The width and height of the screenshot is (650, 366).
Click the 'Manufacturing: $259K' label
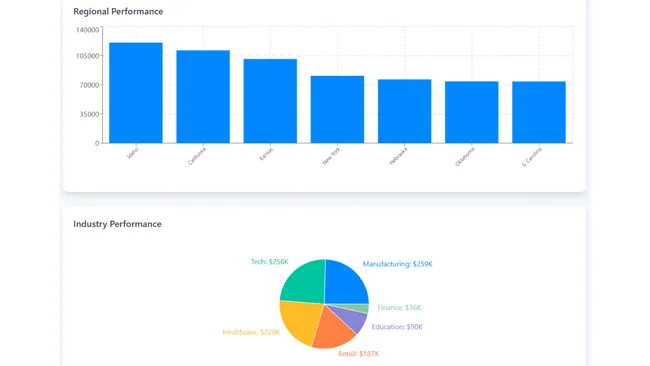[x=398, y=264]
